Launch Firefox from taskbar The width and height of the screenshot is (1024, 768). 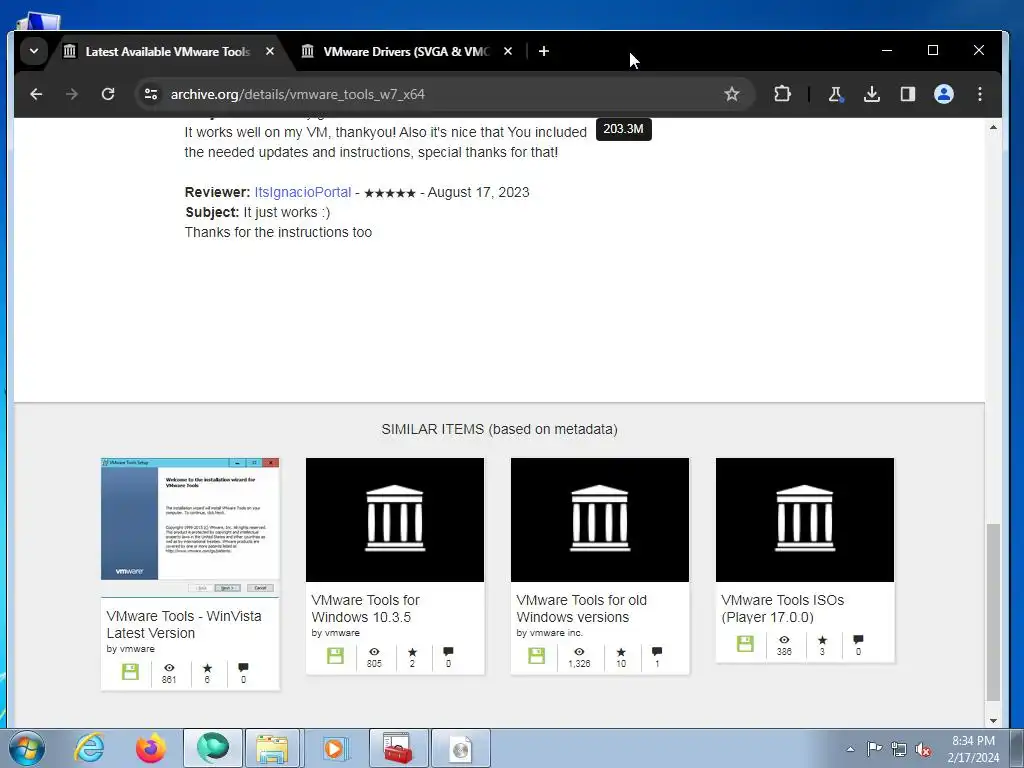click(x=151, y=748)
